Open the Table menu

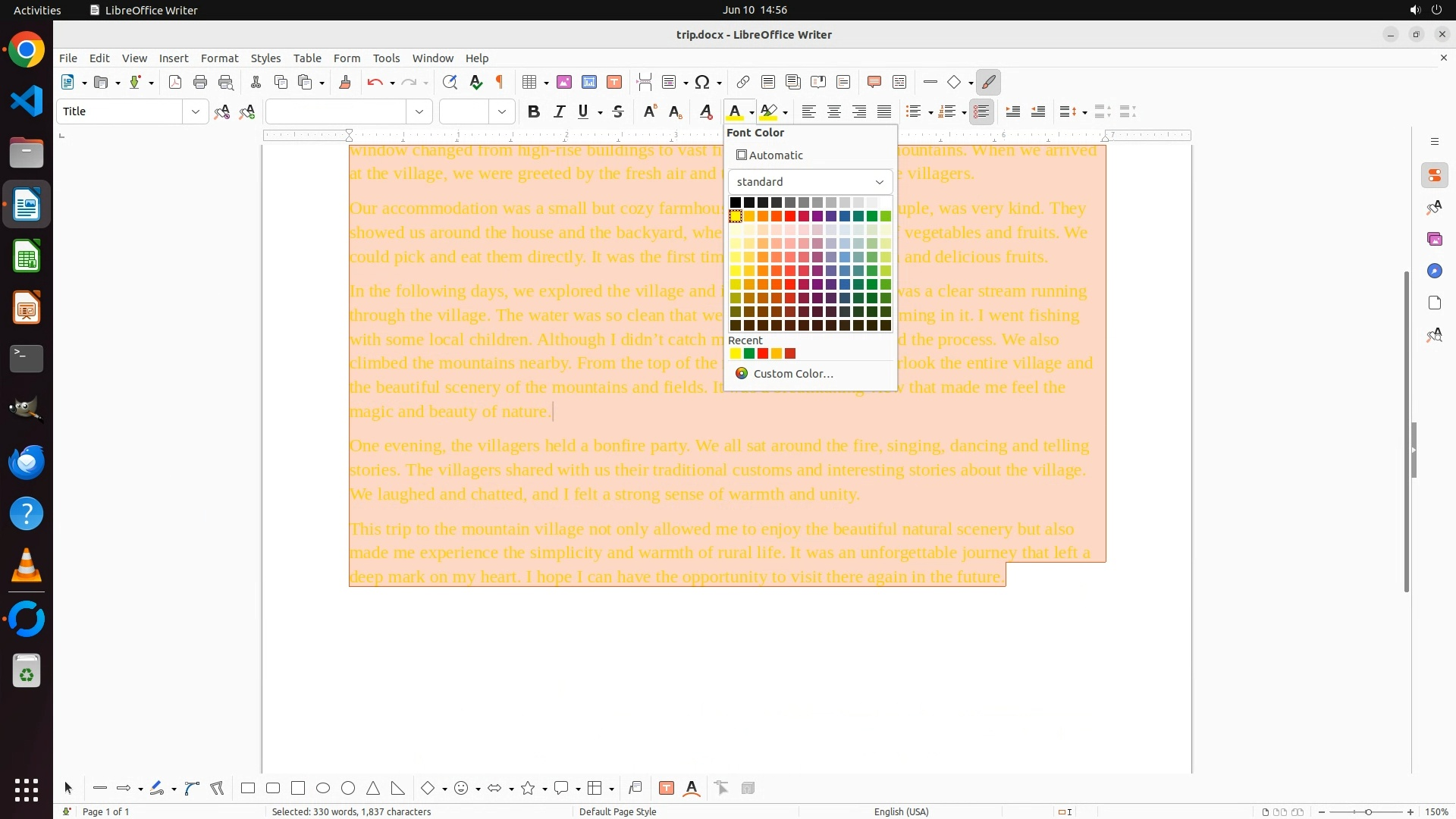307,58
